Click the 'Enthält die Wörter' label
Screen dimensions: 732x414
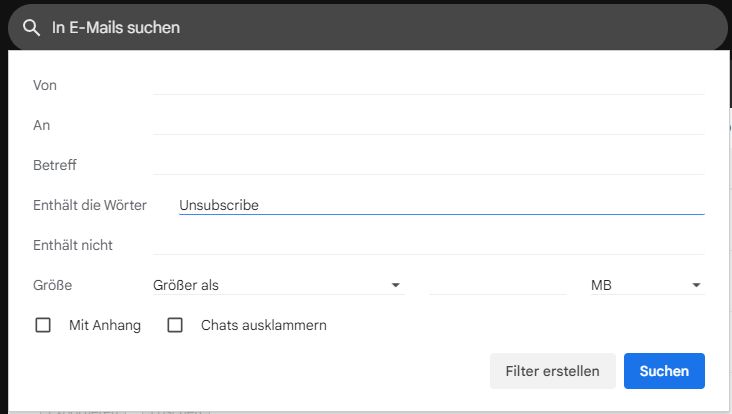90,205
